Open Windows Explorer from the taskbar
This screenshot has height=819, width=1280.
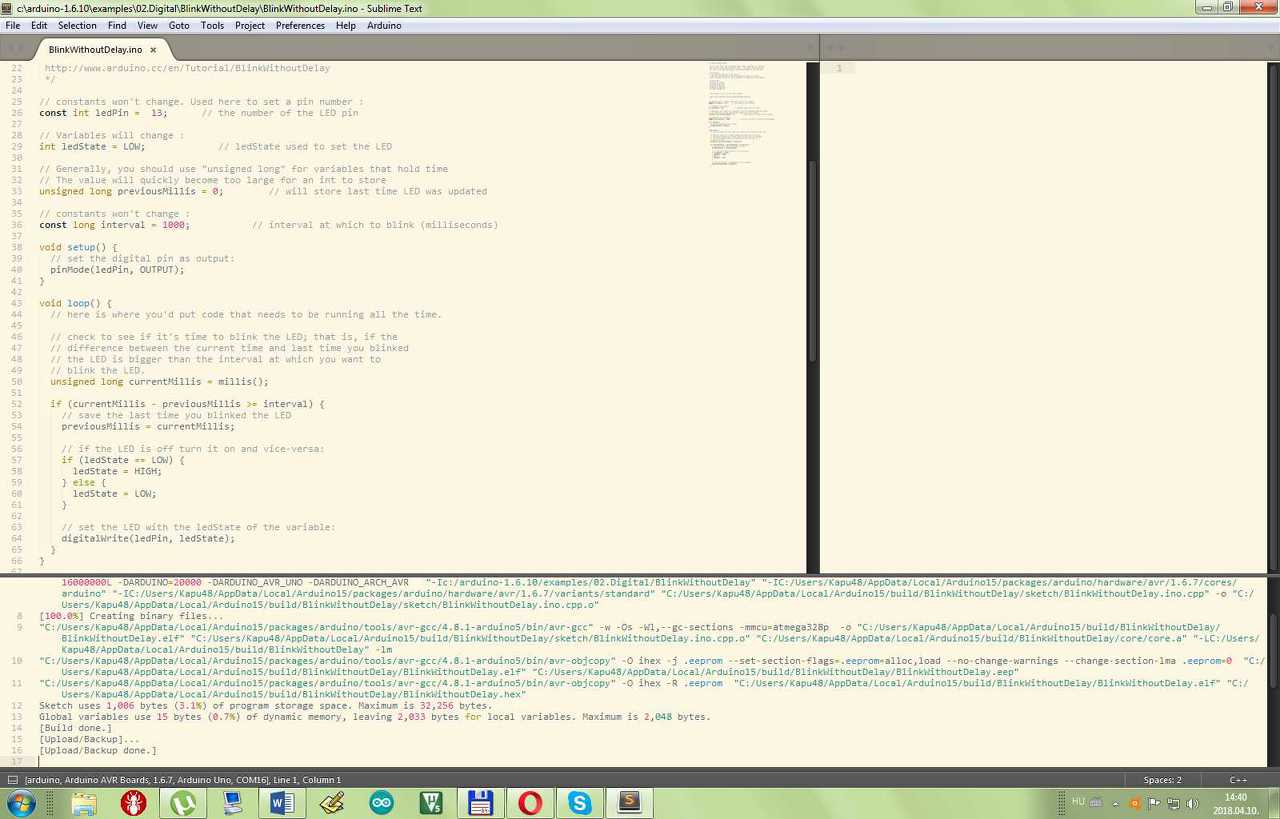point(84,803)
